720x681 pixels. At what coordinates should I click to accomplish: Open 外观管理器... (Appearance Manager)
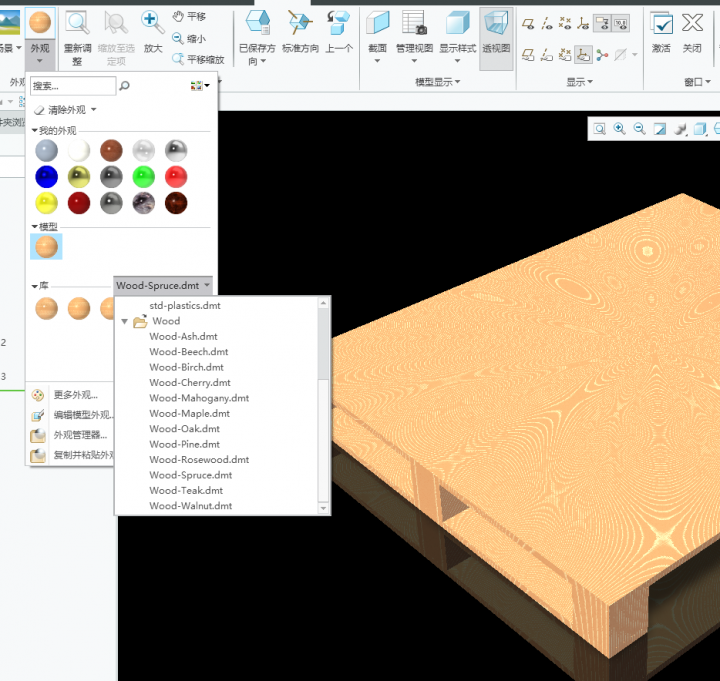pyautogui.click(x=80, y=435)
